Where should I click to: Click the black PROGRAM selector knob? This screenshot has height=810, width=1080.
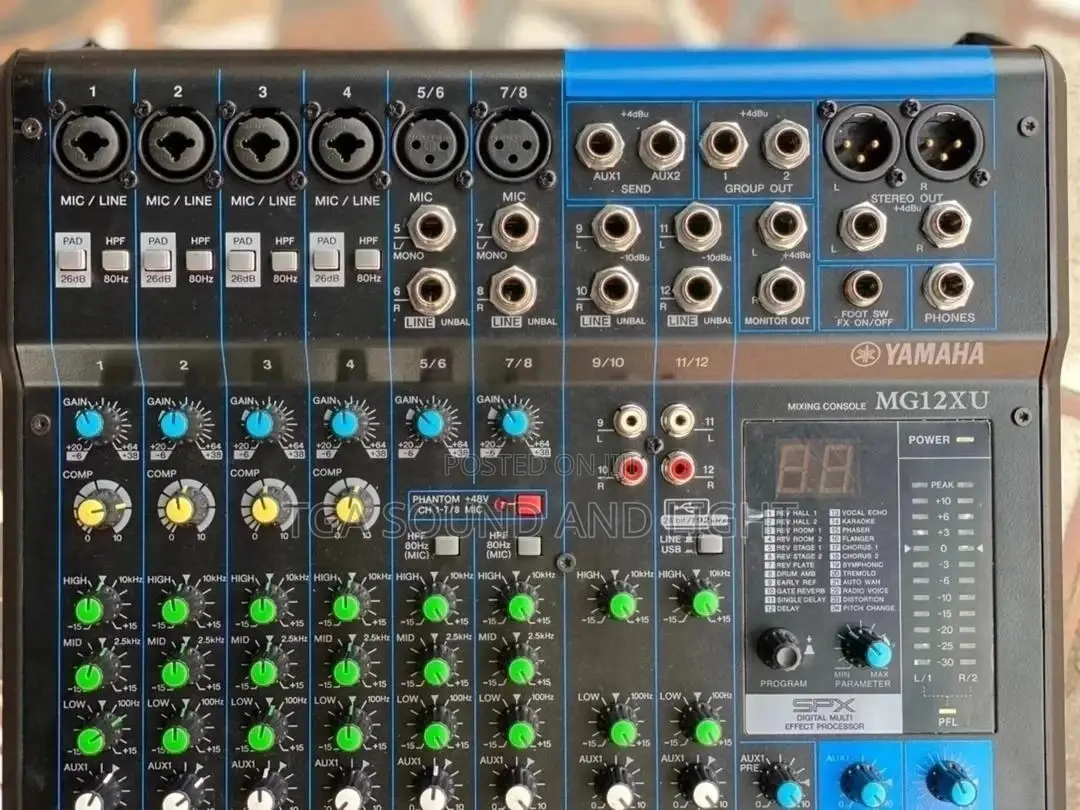779,649
